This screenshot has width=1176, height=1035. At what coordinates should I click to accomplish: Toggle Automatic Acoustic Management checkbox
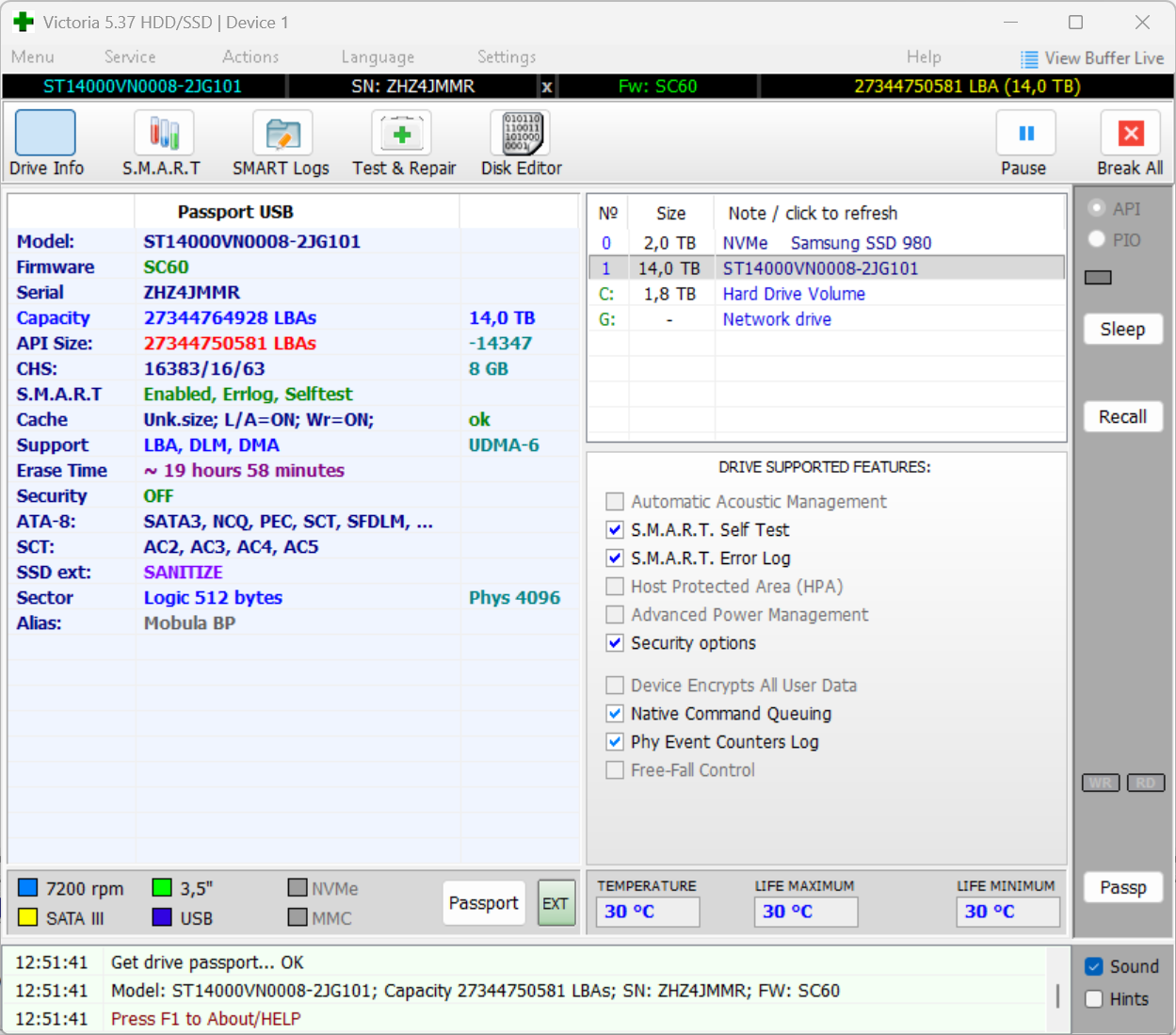(x=615, y=501)
